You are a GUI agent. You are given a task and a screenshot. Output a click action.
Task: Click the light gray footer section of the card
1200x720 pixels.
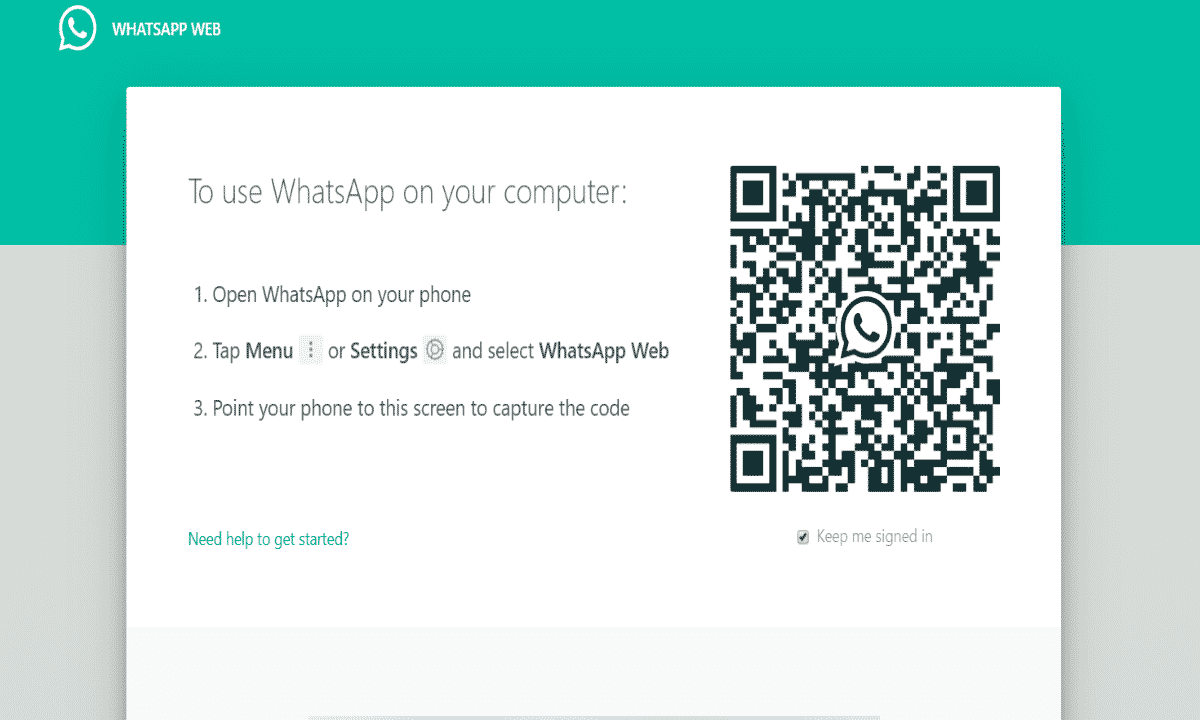pos(593,673)
